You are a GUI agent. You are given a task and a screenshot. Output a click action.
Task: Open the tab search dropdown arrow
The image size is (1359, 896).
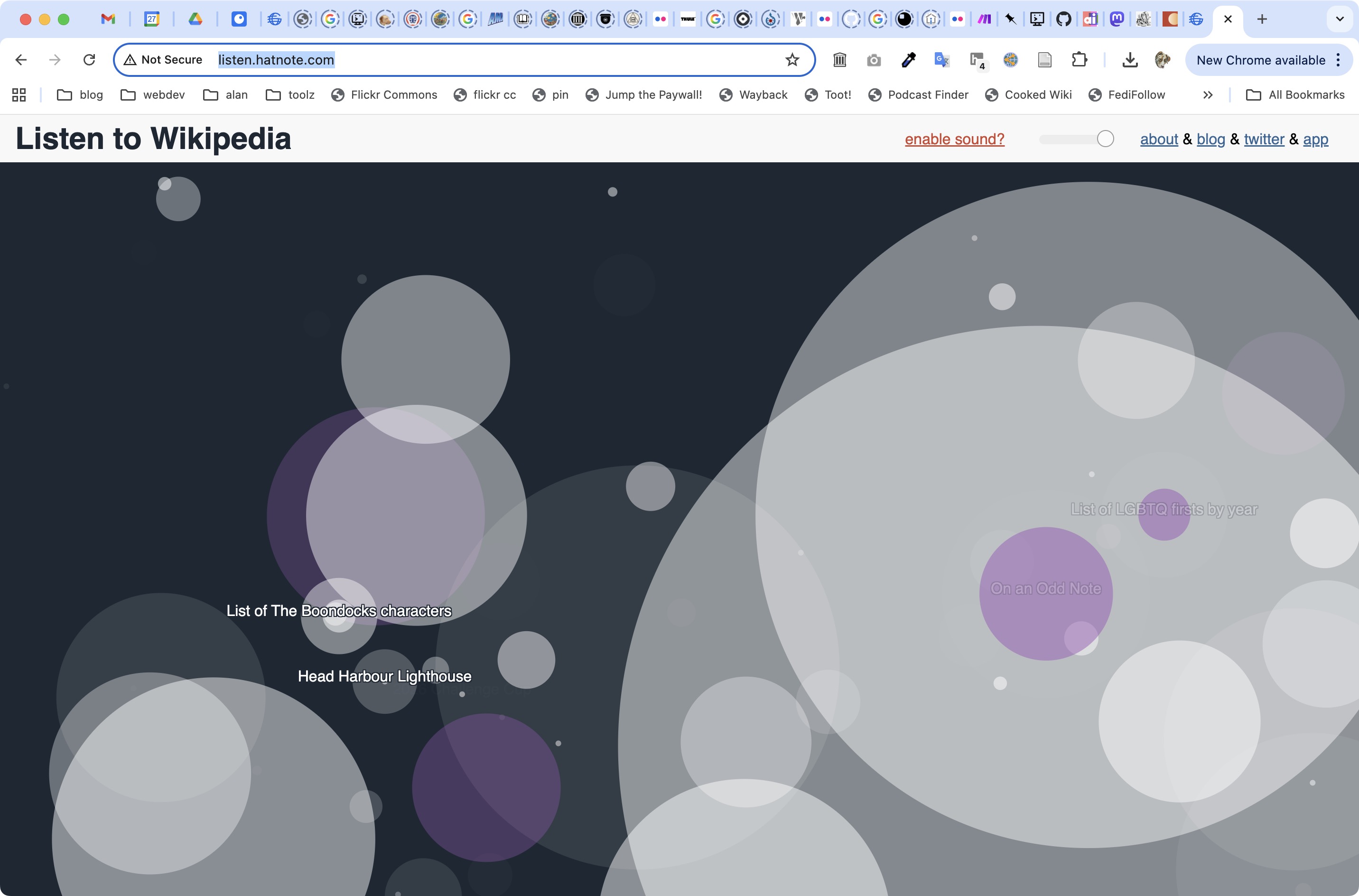pyautogui.click(x=1339, y=19)
